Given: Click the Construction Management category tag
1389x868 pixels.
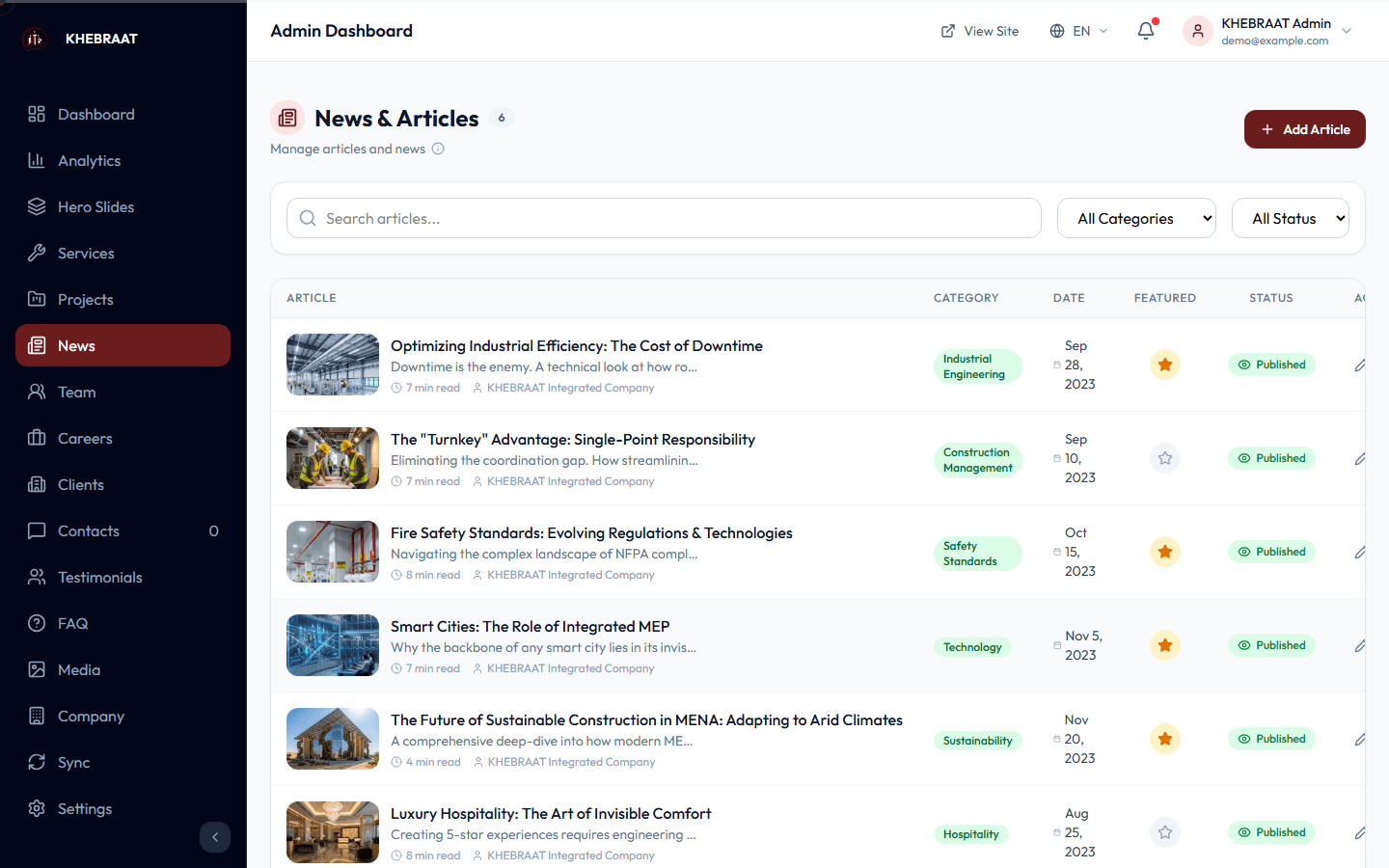Looking at the screenshot, I should 977,460.
